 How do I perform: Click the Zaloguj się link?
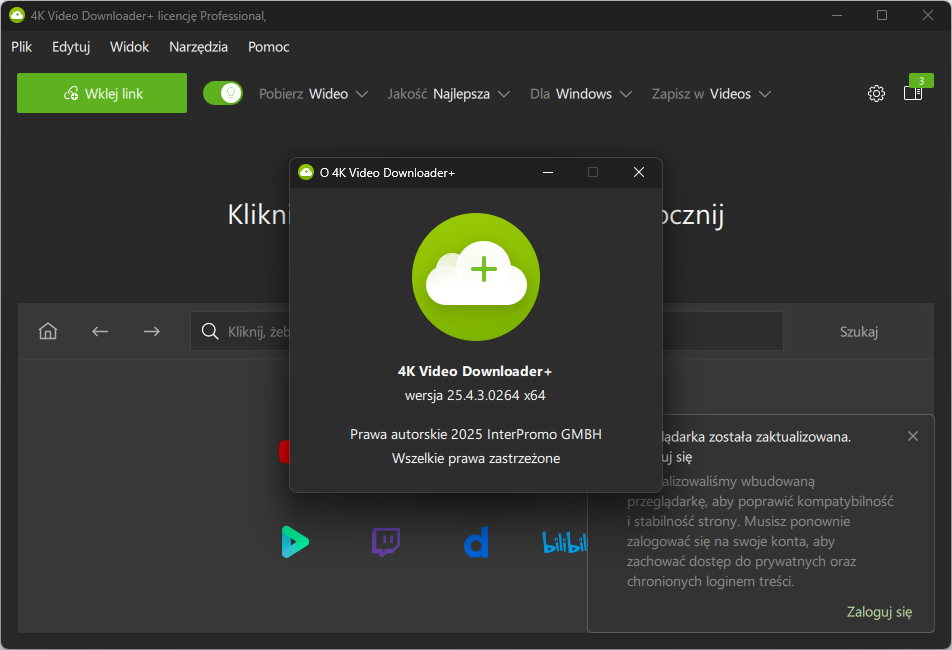[x=879, y=612]
